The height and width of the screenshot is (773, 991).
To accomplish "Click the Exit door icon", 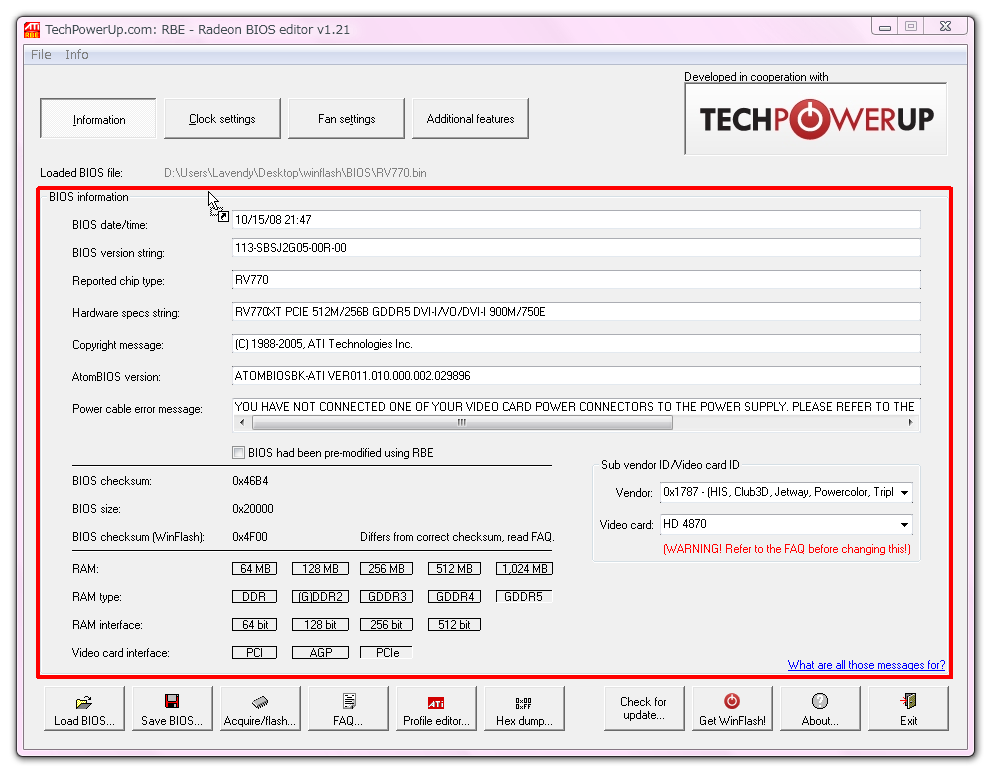I will [908, 701].
